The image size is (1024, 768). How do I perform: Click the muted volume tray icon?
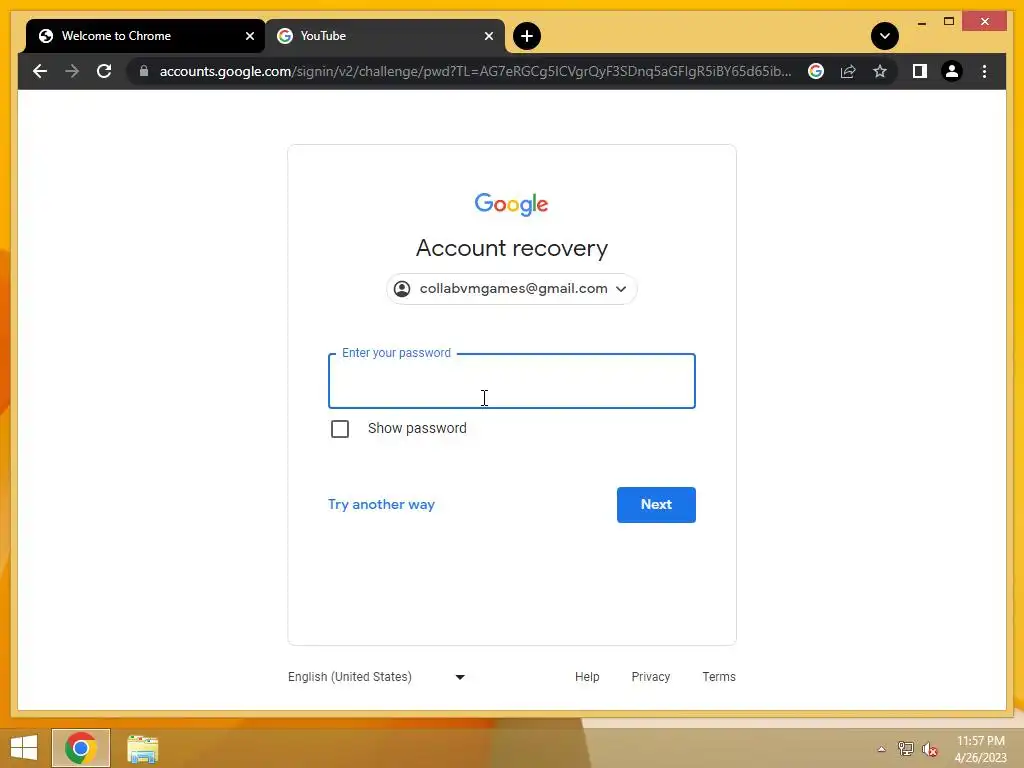pyautogui.click(x=930, y=749)
